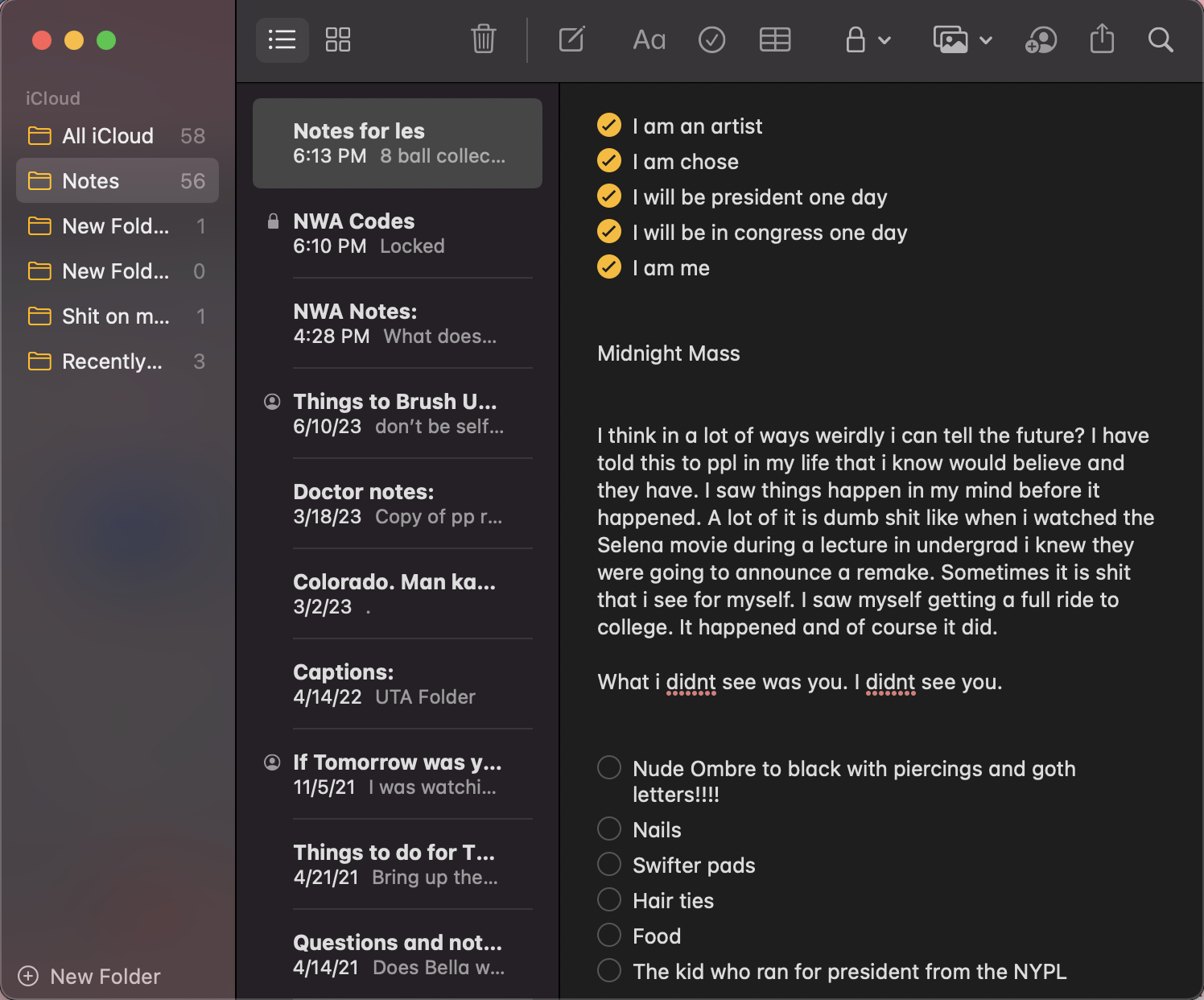Open the text format options
Screen dimensions: 1204x1000
coord(649,40)
